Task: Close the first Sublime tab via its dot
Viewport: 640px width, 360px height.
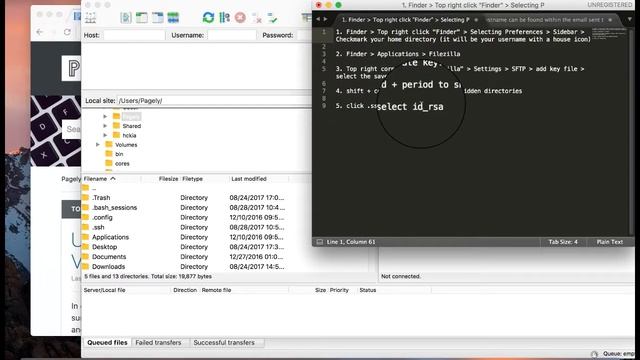Action: [476, 20]
